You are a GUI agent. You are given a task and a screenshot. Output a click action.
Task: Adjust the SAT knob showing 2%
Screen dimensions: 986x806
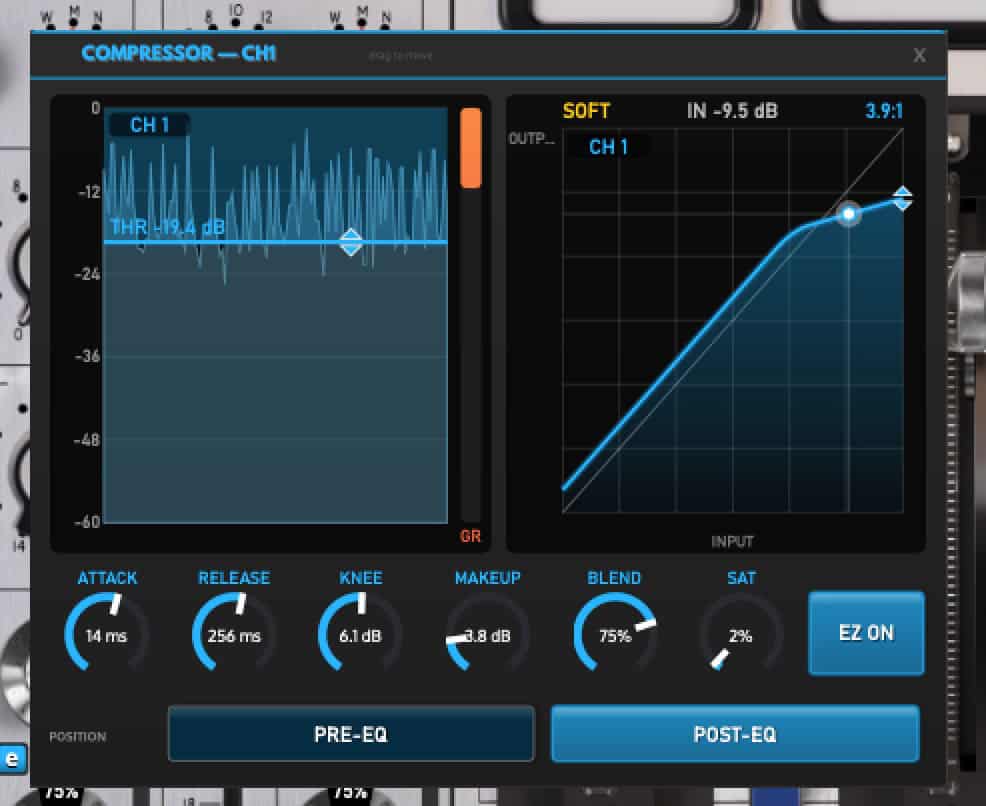pos(741,634)
